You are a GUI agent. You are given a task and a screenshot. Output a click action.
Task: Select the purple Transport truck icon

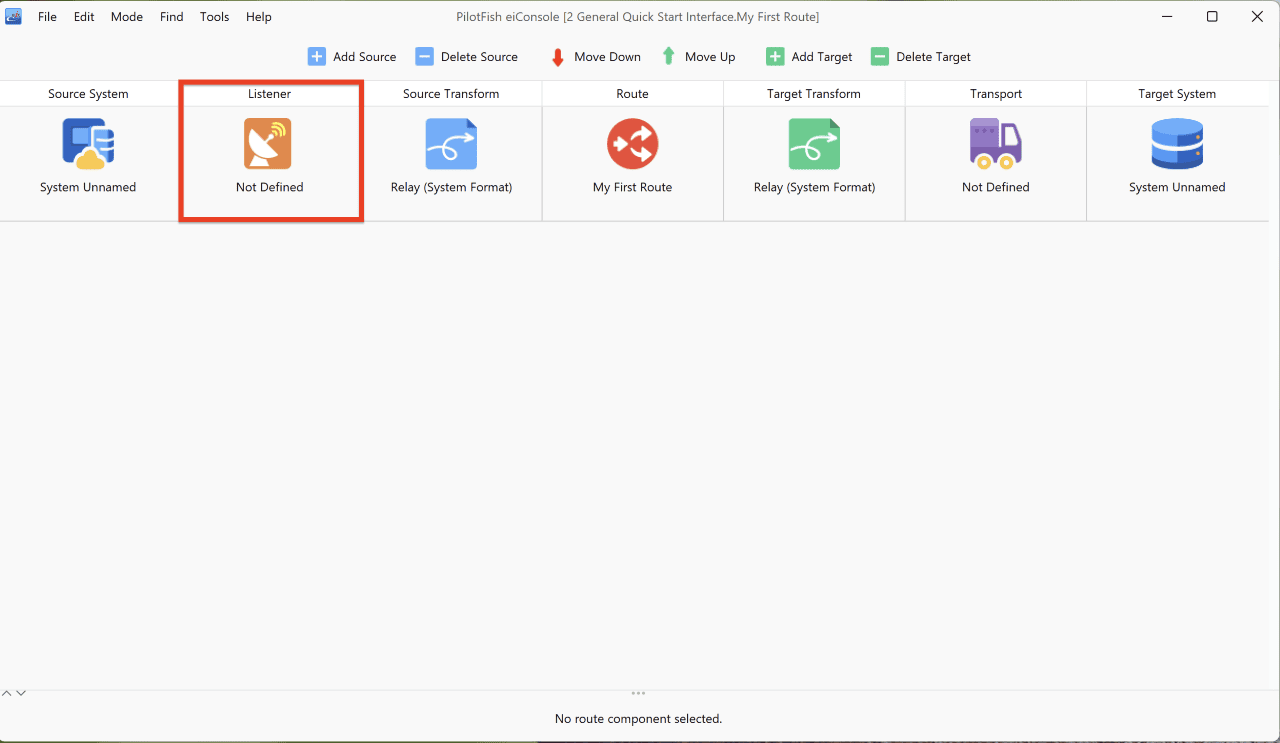coord(995,144)
